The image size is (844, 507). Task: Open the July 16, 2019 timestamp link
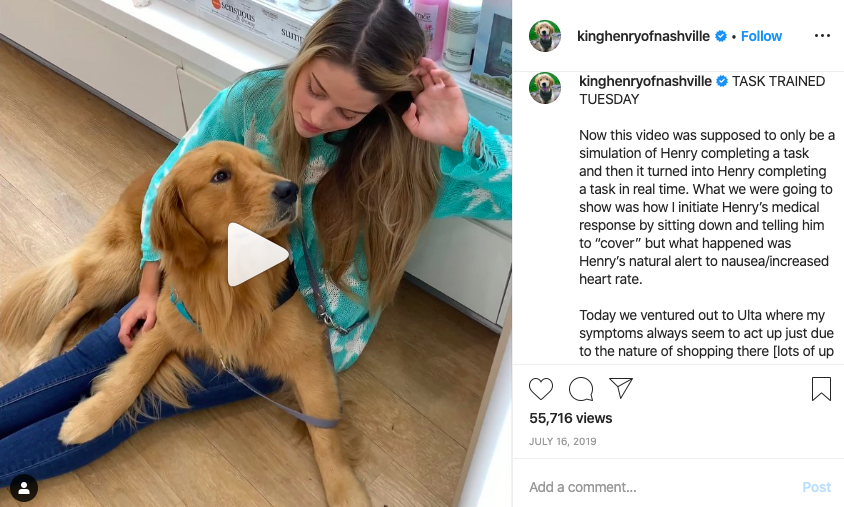coord(562,441)
